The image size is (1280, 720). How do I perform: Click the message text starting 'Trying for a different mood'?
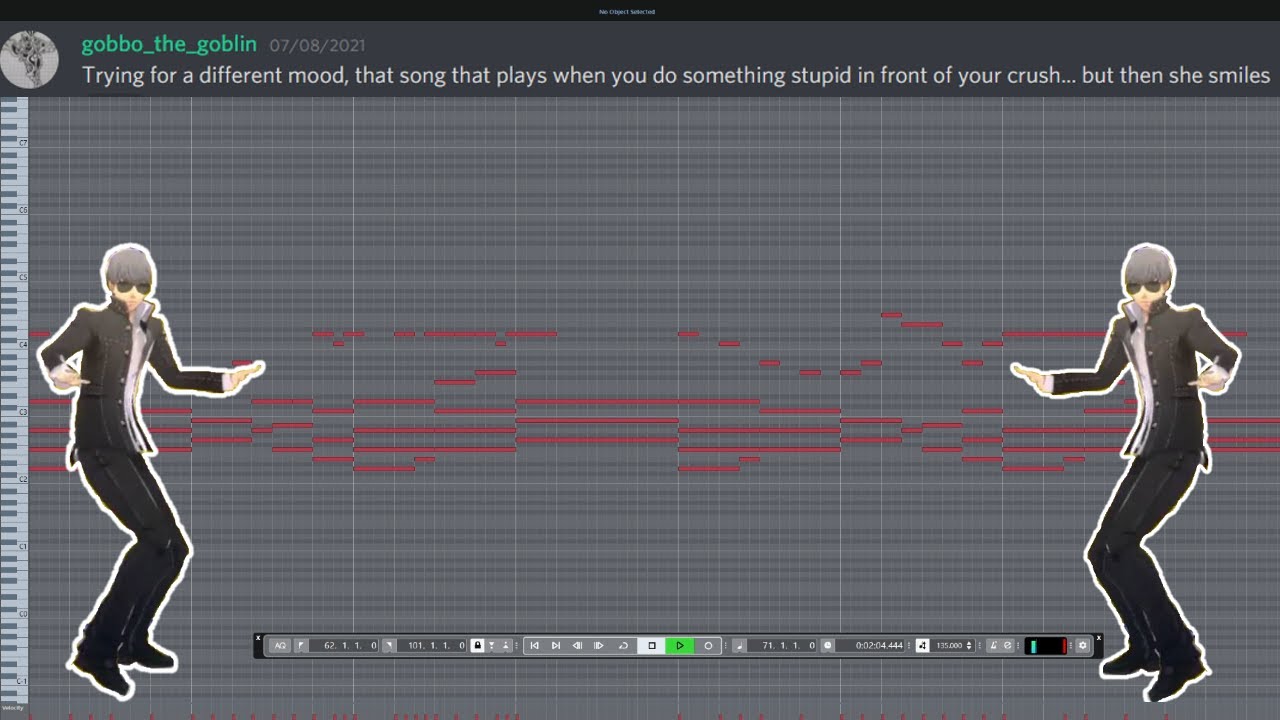click(x=676, y=76)
